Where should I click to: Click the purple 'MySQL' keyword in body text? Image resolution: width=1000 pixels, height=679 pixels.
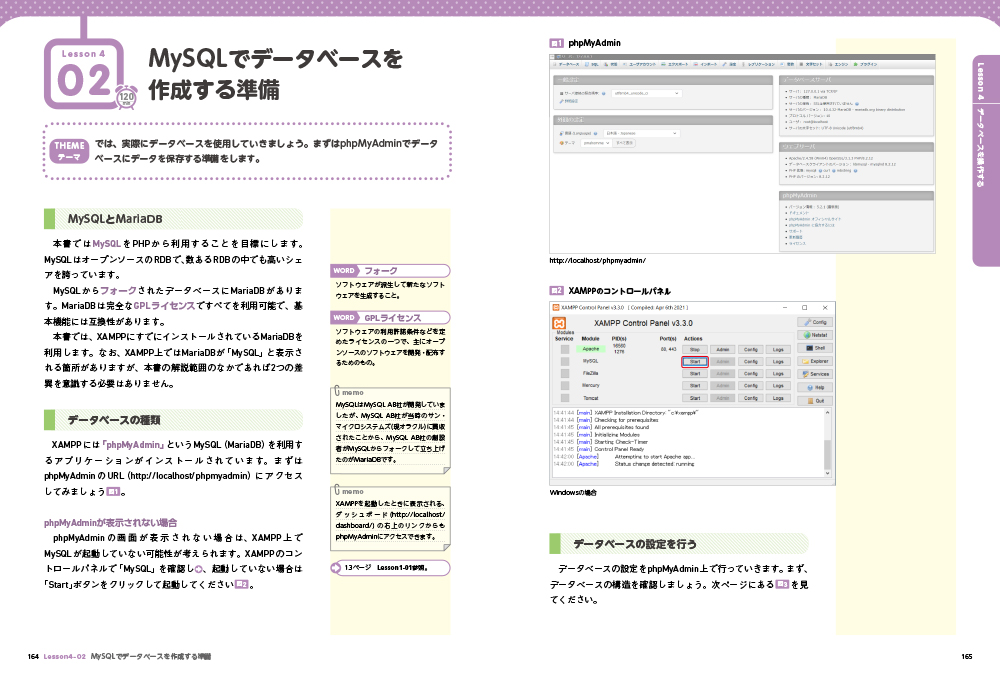[107, 244]
